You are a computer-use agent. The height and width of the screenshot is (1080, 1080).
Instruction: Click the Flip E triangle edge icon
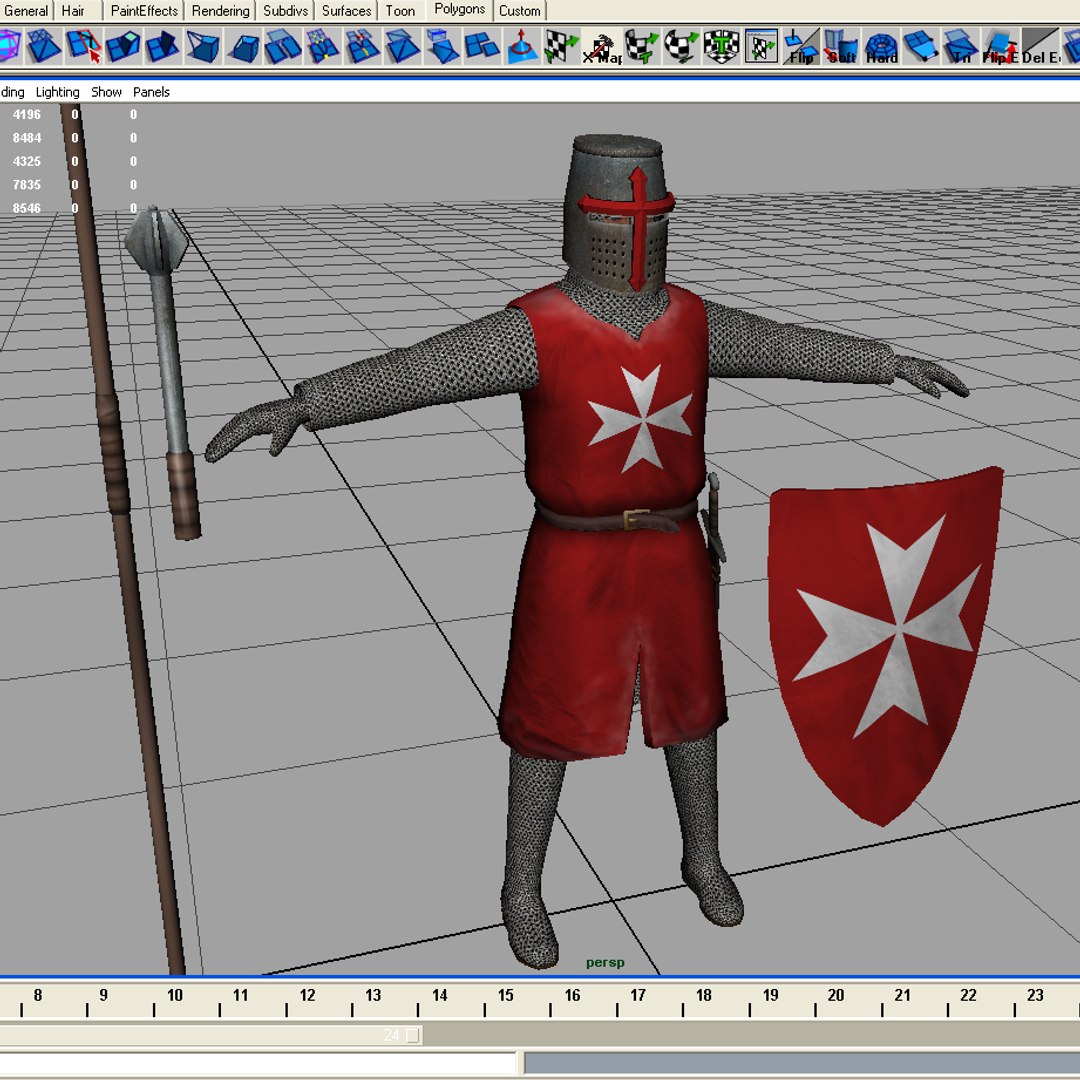tap(1001, 47)
